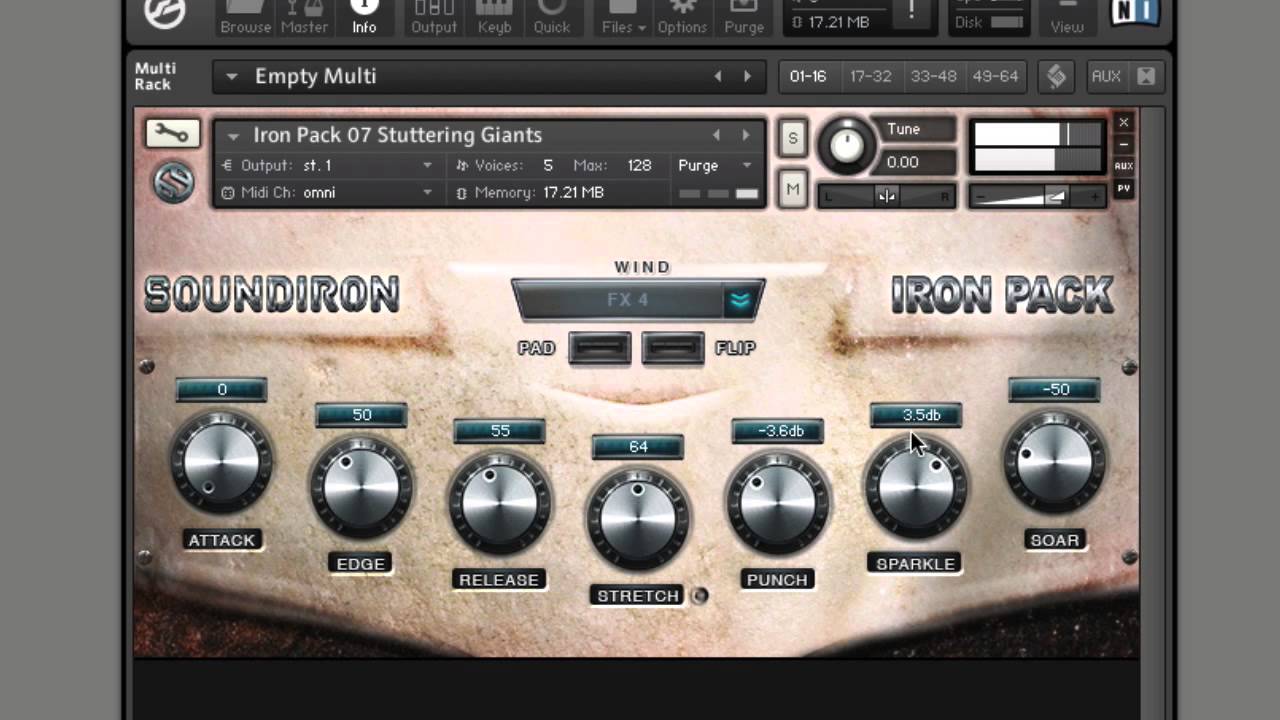Toggle the Info pane
The height and width of the screenshot is (720, 1280).
[x=364, y=18]
